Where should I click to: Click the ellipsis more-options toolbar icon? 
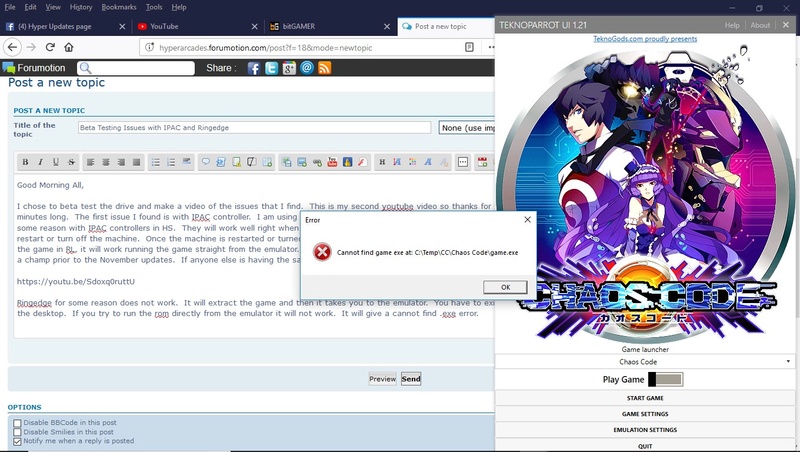(x=463, y=162)
